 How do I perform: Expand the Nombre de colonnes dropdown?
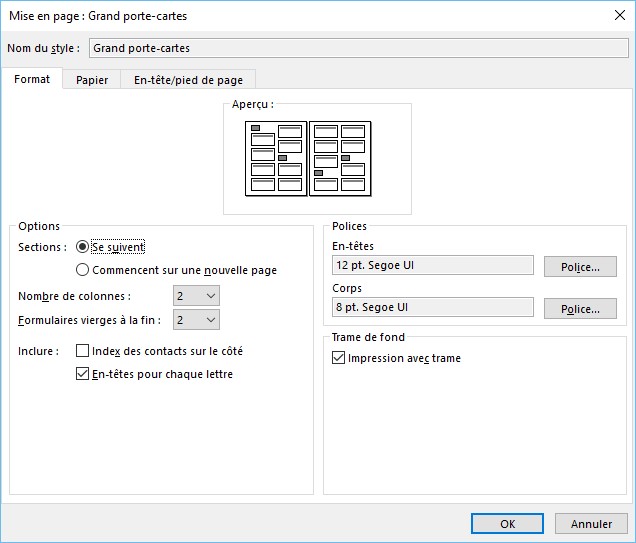coord(197,296)
